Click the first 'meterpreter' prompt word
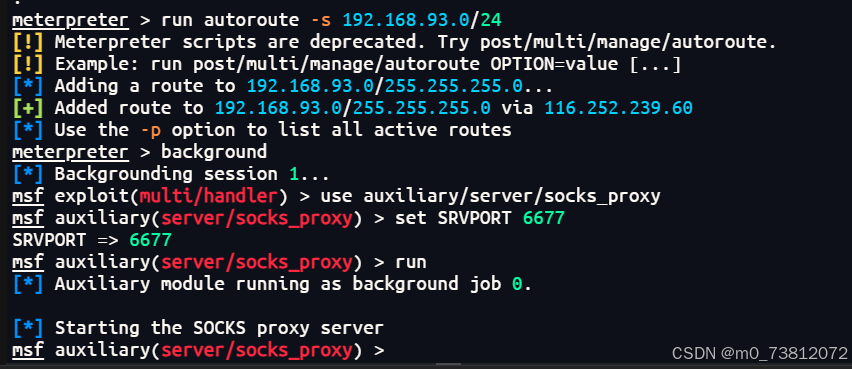 click(71, 20)
